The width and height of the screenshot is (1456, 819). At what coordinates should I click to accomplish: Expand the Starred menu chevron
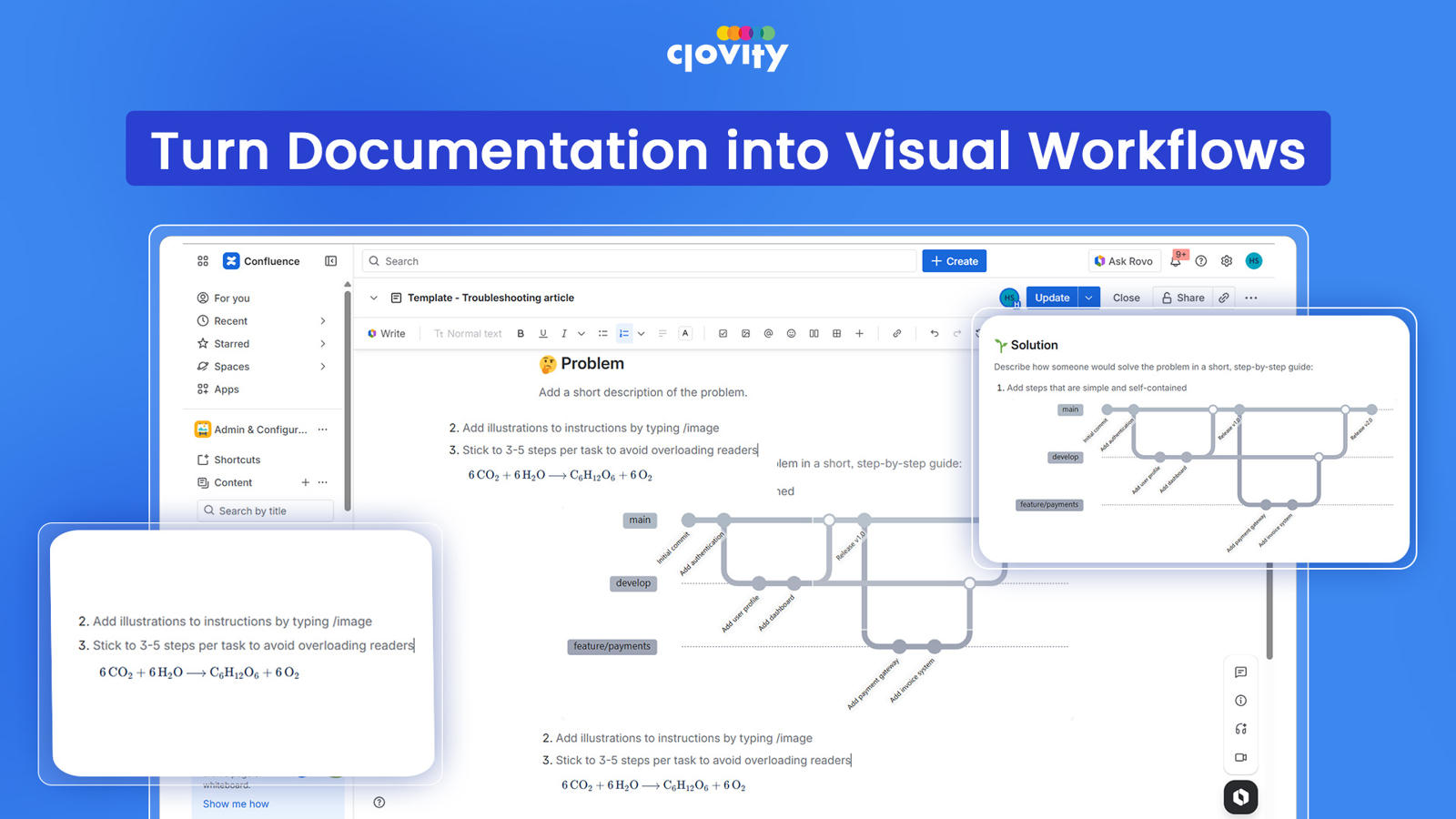323,344
